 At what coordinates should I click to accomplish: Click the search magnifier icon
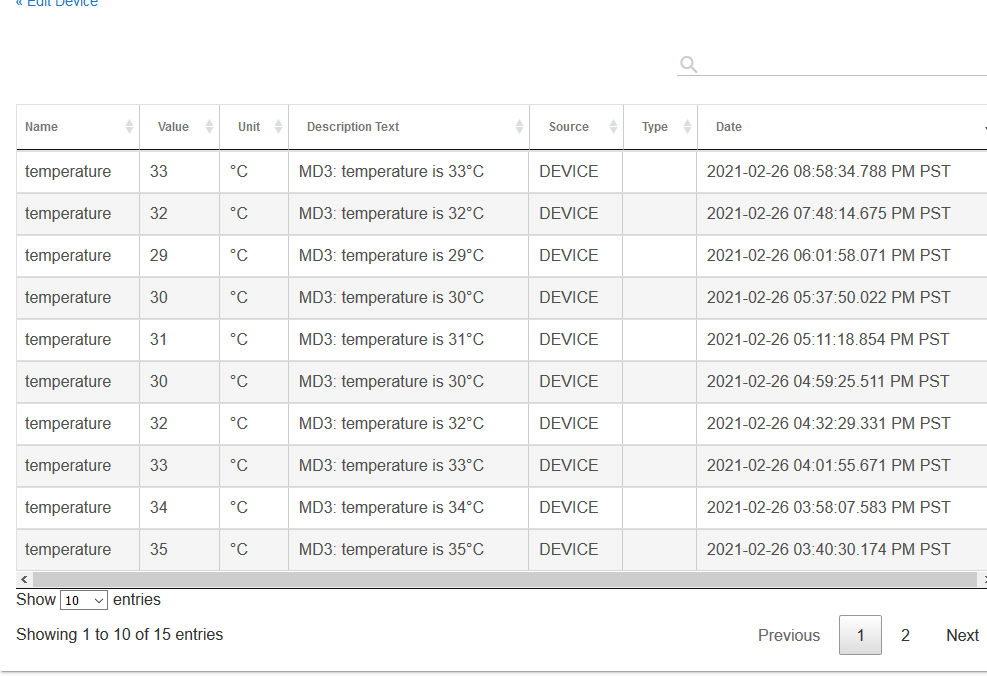tap(688, 65)
